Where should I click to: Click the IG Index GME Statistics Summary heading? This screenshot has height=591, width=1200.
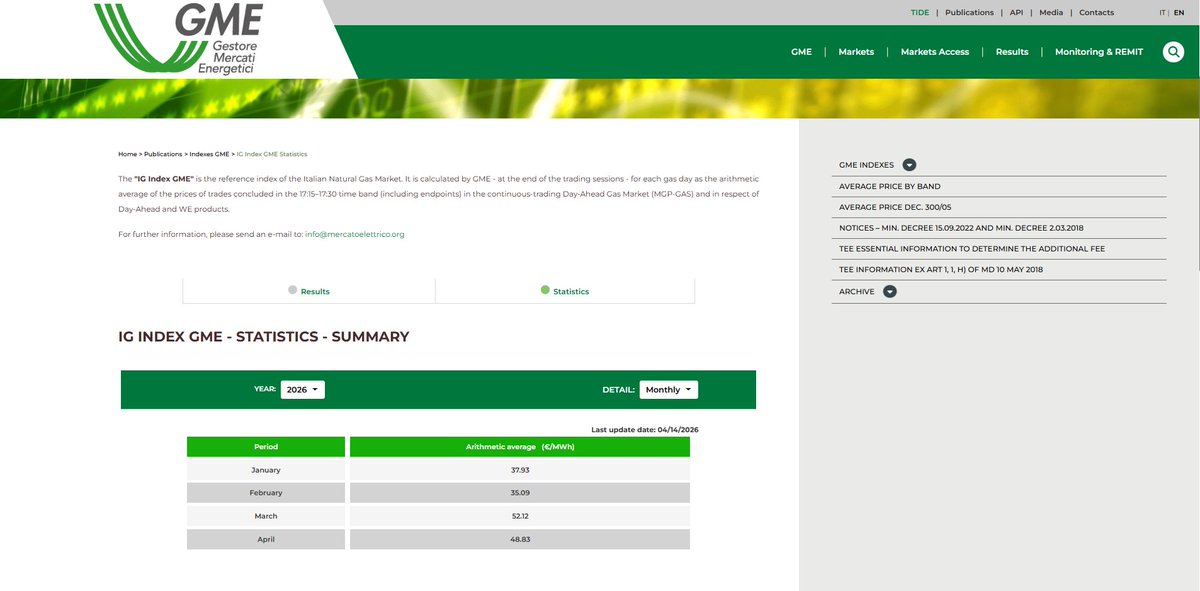(x=264, y=337)
